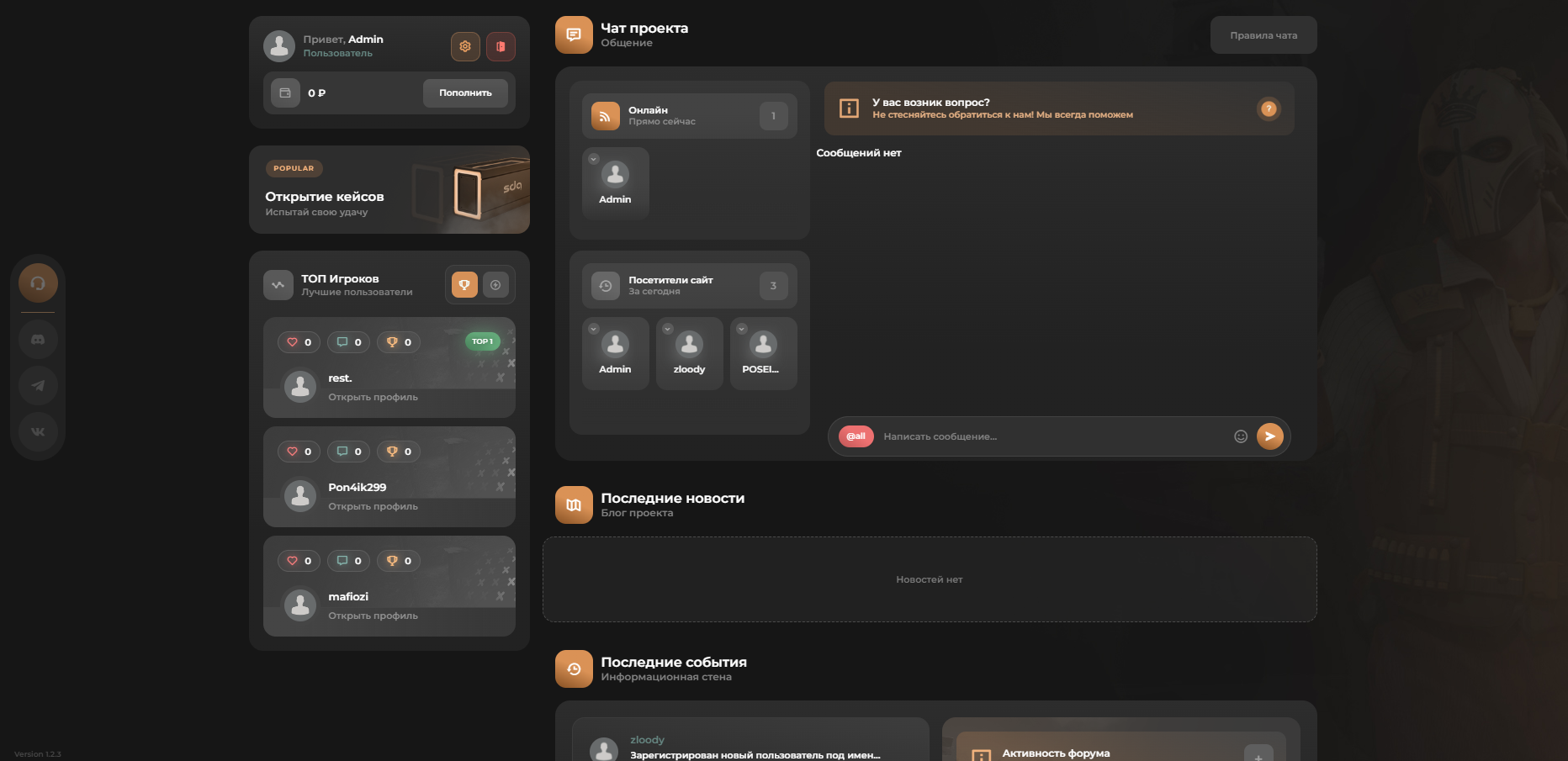Open the VK link in sidebar
This screenshot has height=761, width=1568.
[38, 432]
